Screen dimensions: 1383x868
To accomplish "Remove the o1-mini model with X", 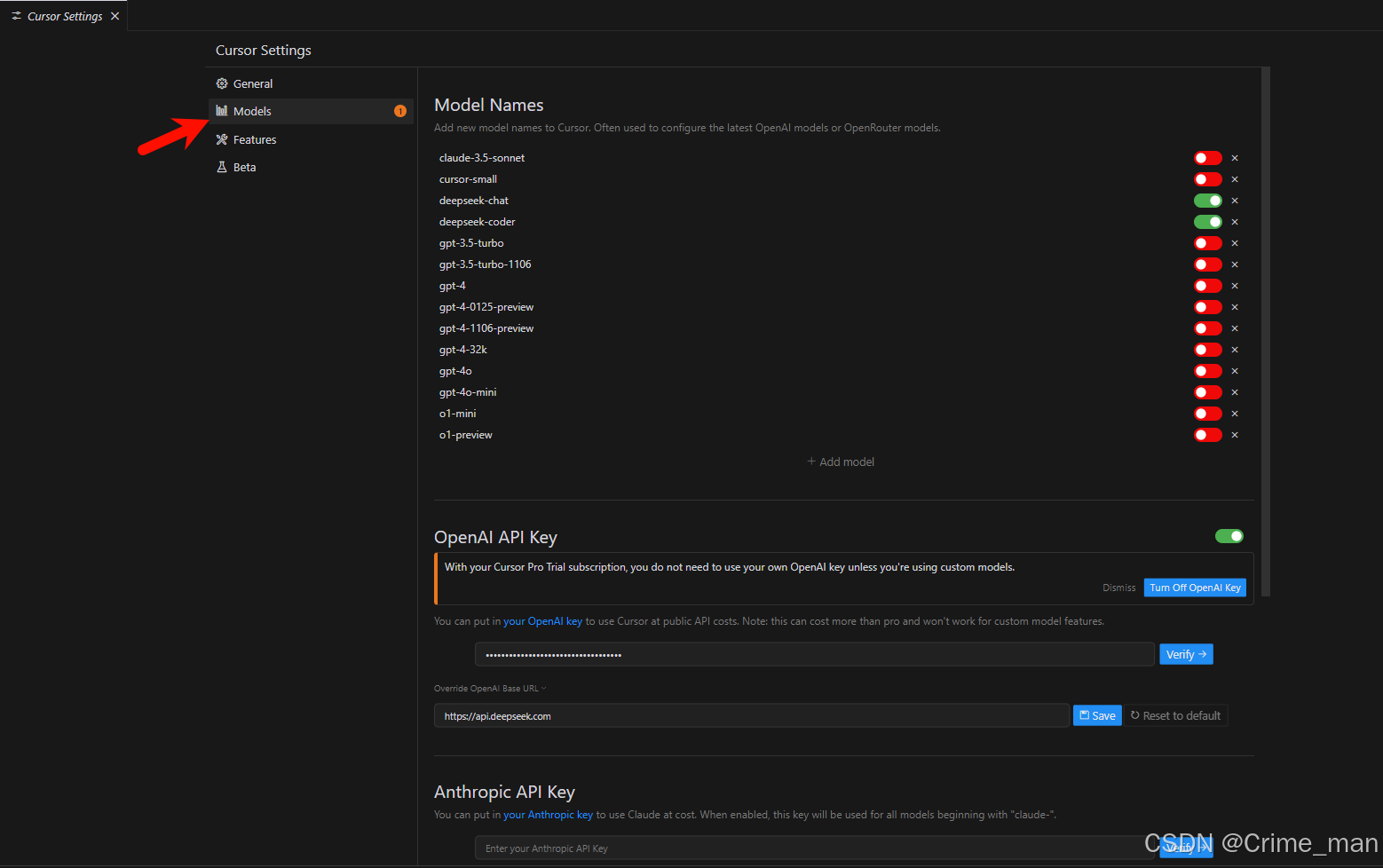I will pyautogui.click(x=1235, y=414).
